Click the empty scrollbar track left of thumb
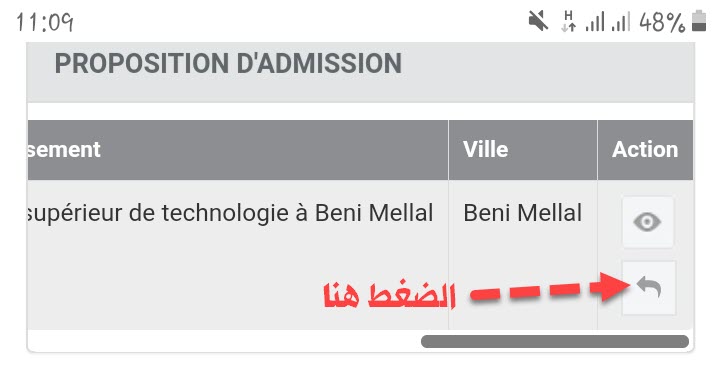This screenshot has width=720, height=383. point(224,341)
